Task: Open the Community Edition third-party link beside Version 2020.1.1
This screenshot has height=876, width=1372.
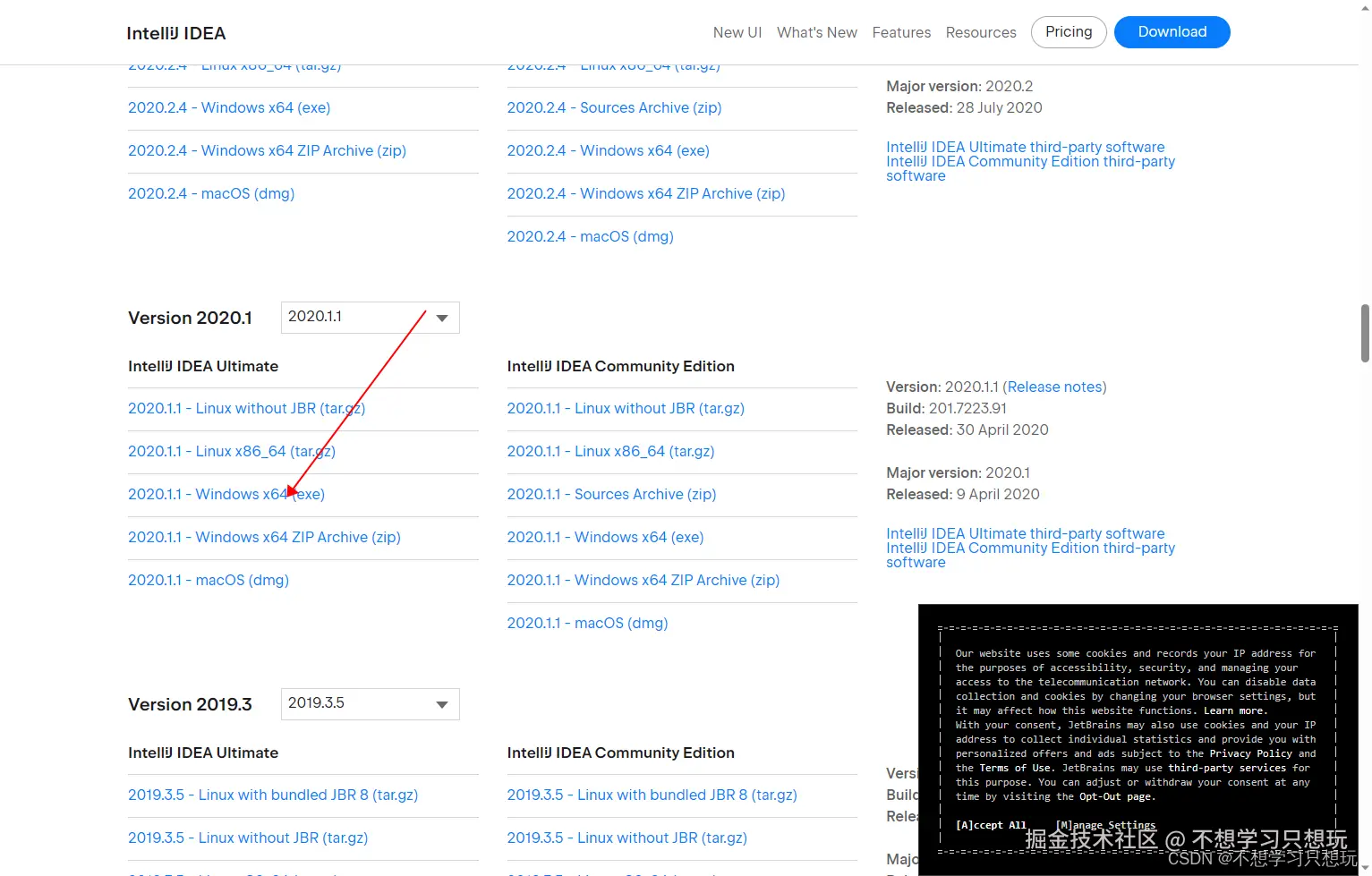Action: pyautogui.click(x=1030, y=555)
